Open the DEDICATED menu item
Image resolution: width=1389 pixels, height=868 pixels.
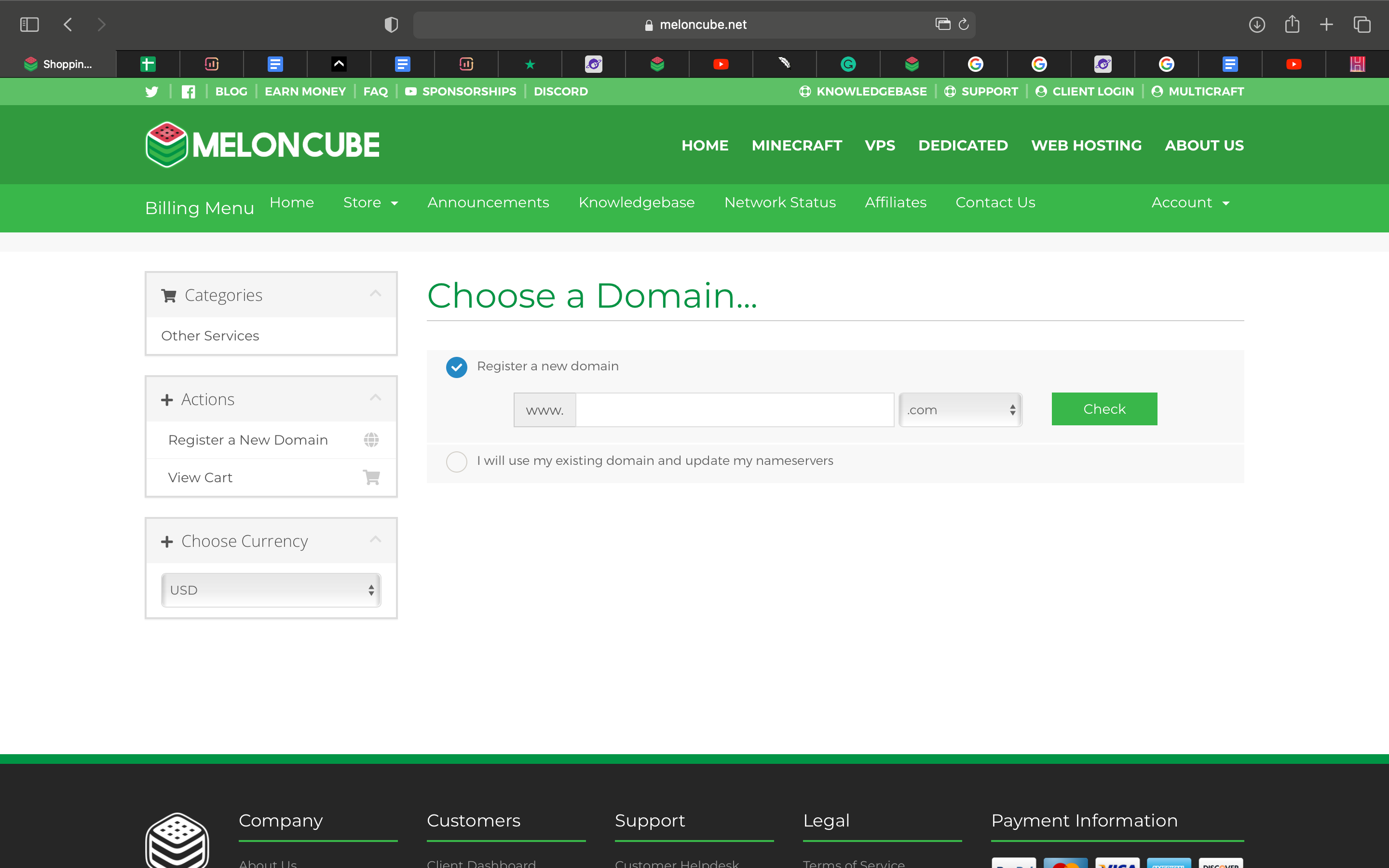963,146
